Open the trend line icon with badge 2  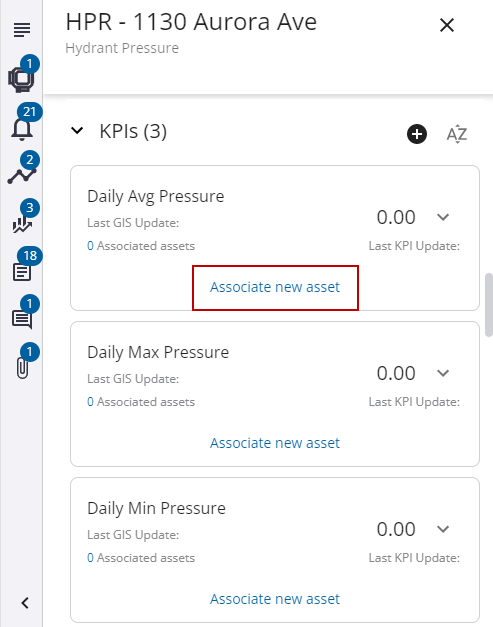[22, 172]
